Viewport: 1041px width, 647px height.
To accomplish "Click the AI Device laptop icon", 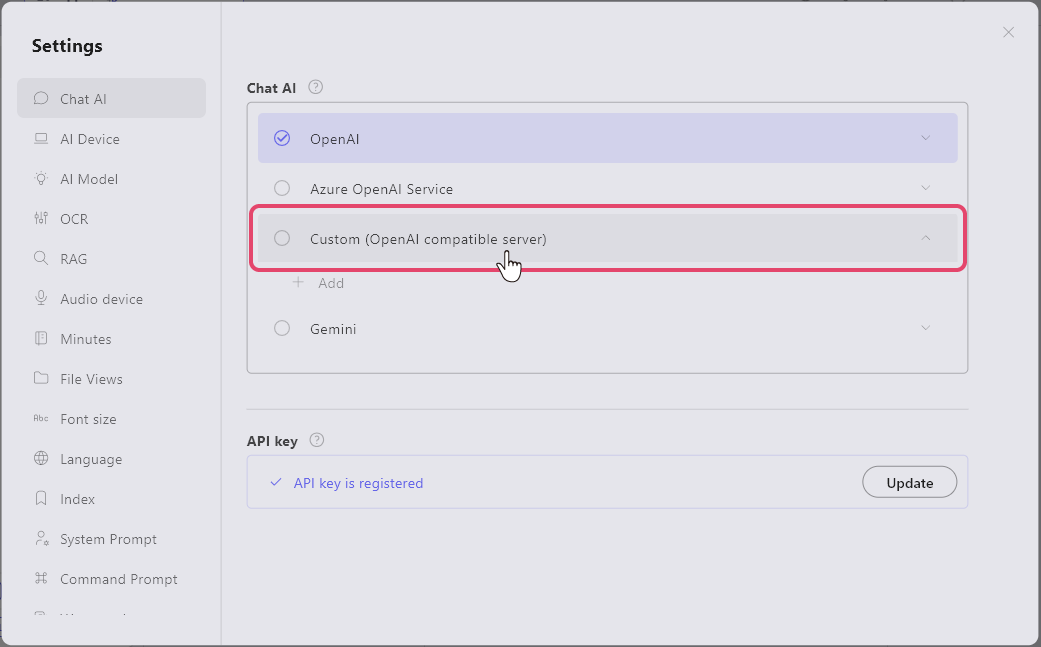I will coord(41,139).
